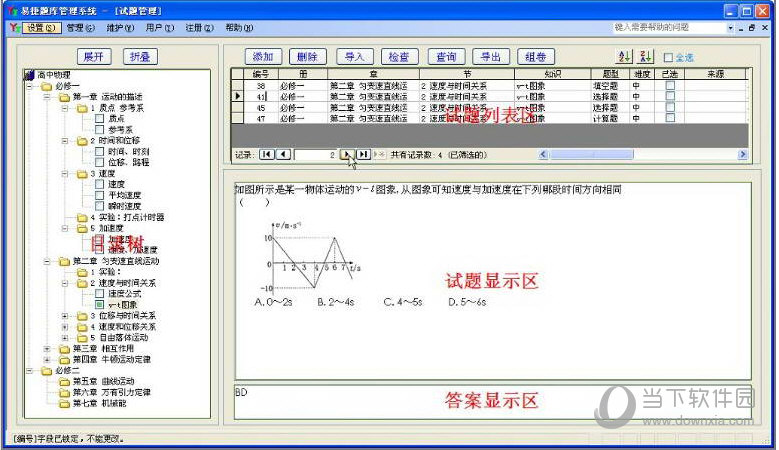Click the 展开 expand-all button
Screen dimensions: 779x450
[x=94, y=57]
